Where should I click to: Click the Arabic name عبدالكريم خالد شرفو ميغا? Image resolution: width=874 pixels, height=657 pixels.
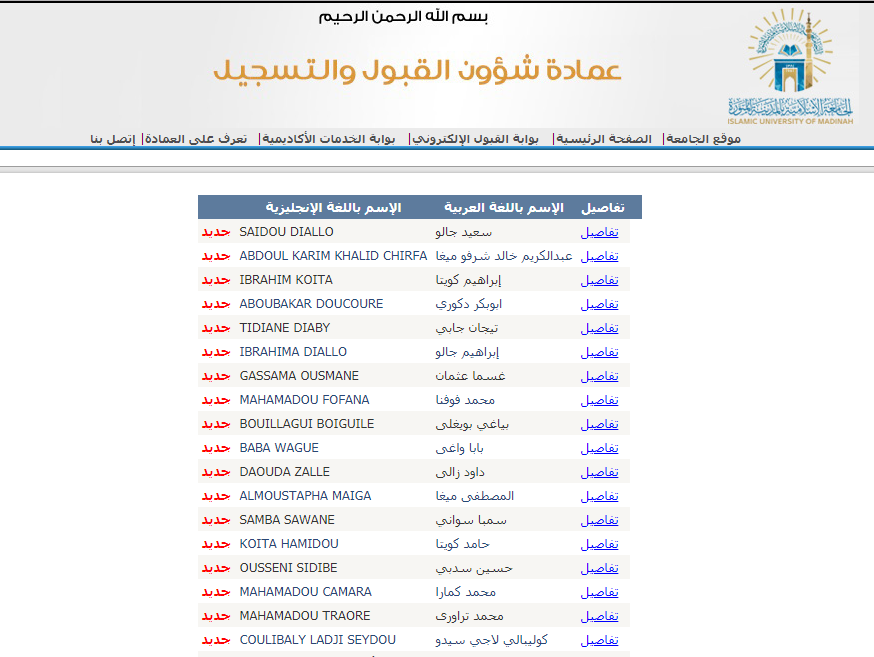click(x=504, y=256)
